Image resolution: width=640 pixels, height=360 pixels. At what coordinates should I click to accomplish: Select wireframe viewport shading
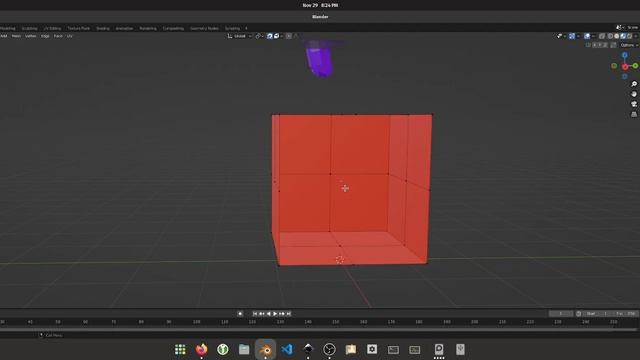click(610, 36)
